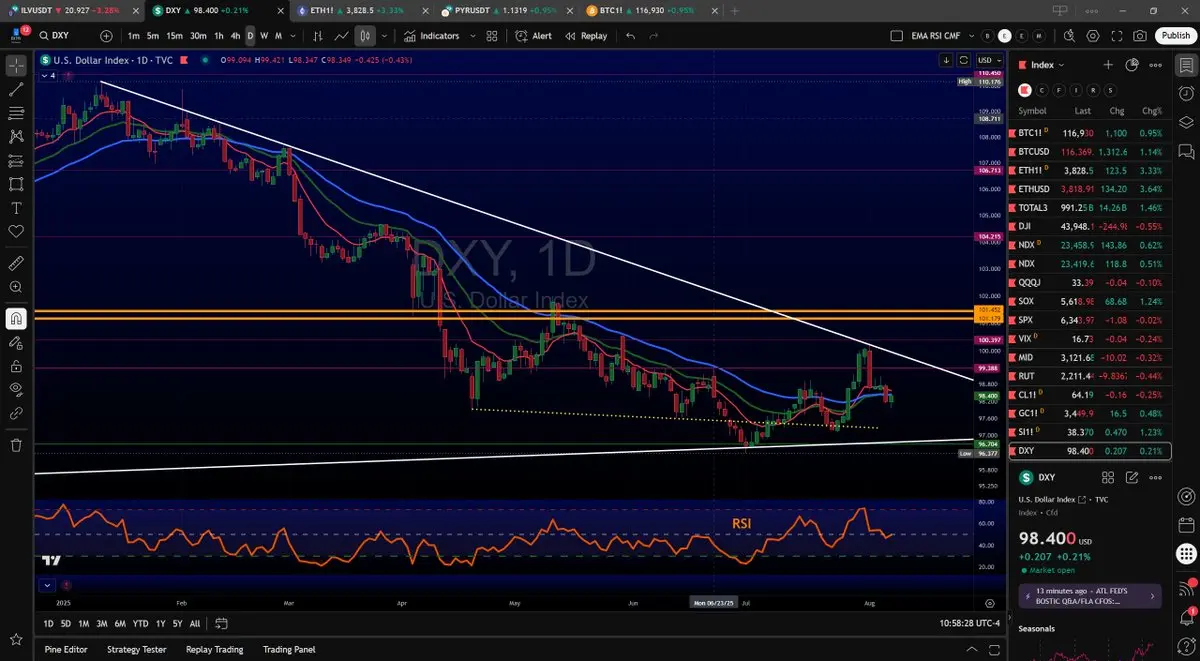The image size is (1200, 661).
Task: Open the Indicators dialog
Action: pyautogui.click(x=432, y=35)
